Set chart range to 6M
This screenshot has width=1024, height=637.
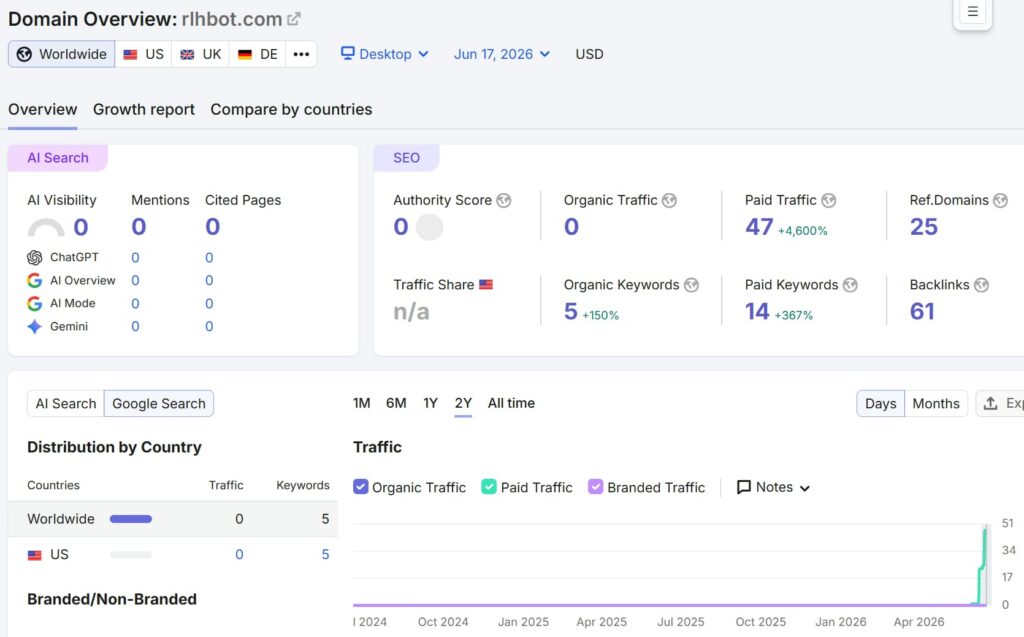tap(396, 403)
